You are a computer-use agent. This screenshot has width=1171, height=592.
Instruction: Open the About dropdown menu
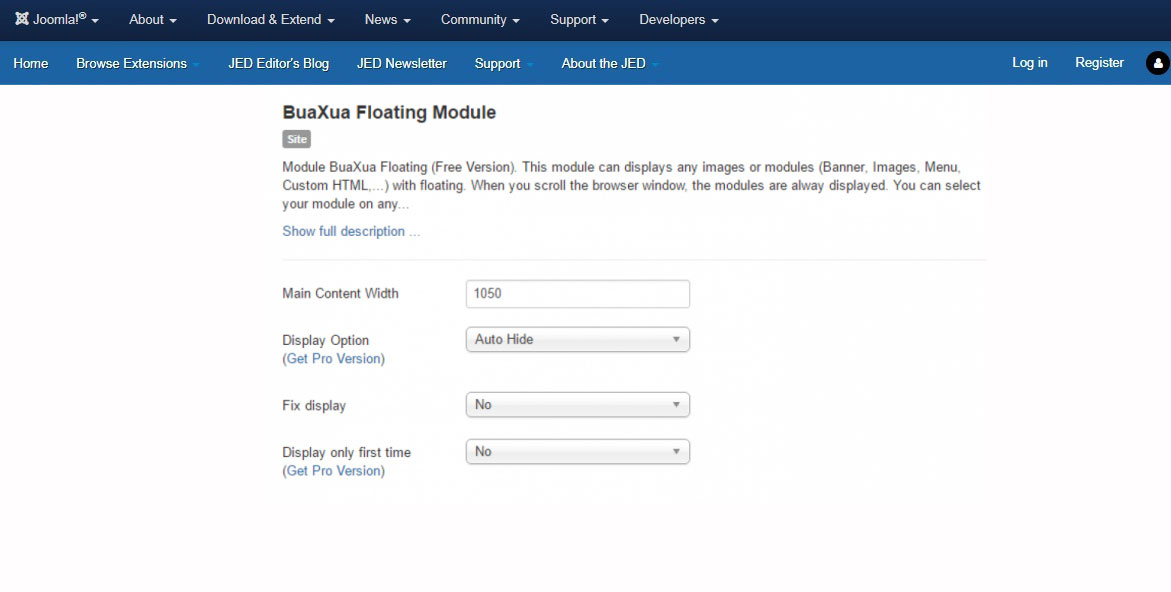pyautogui.click(x=152, y=20)
